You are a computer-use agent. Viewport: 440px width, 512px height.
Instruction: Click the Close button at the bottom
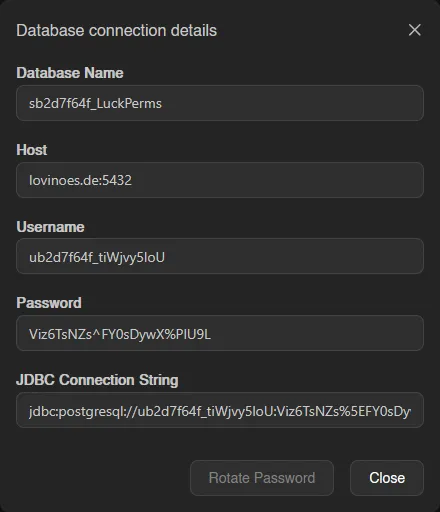tap(387, 478)
